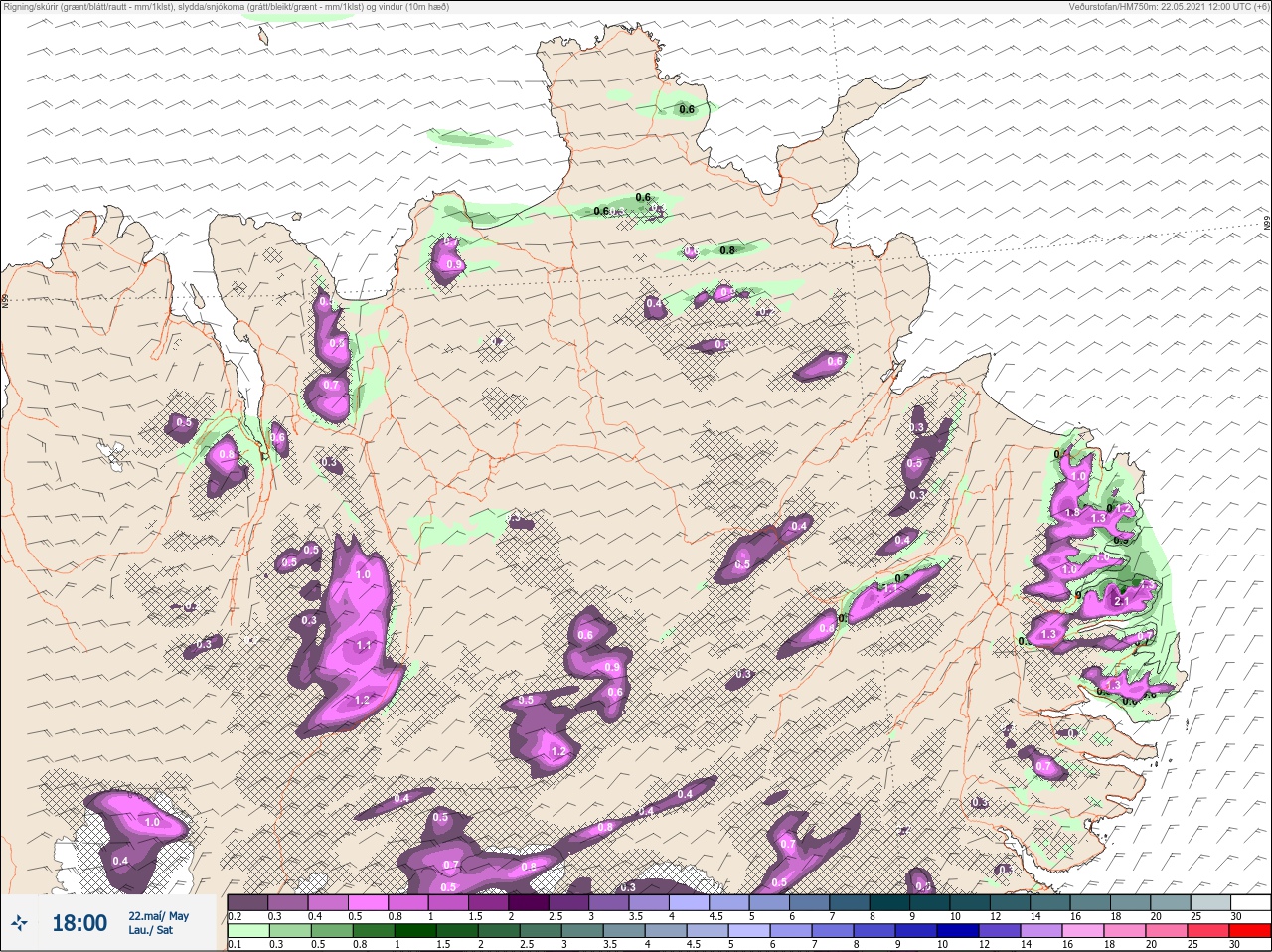Click upper legend swatch between 1 and 1.5

448,903
